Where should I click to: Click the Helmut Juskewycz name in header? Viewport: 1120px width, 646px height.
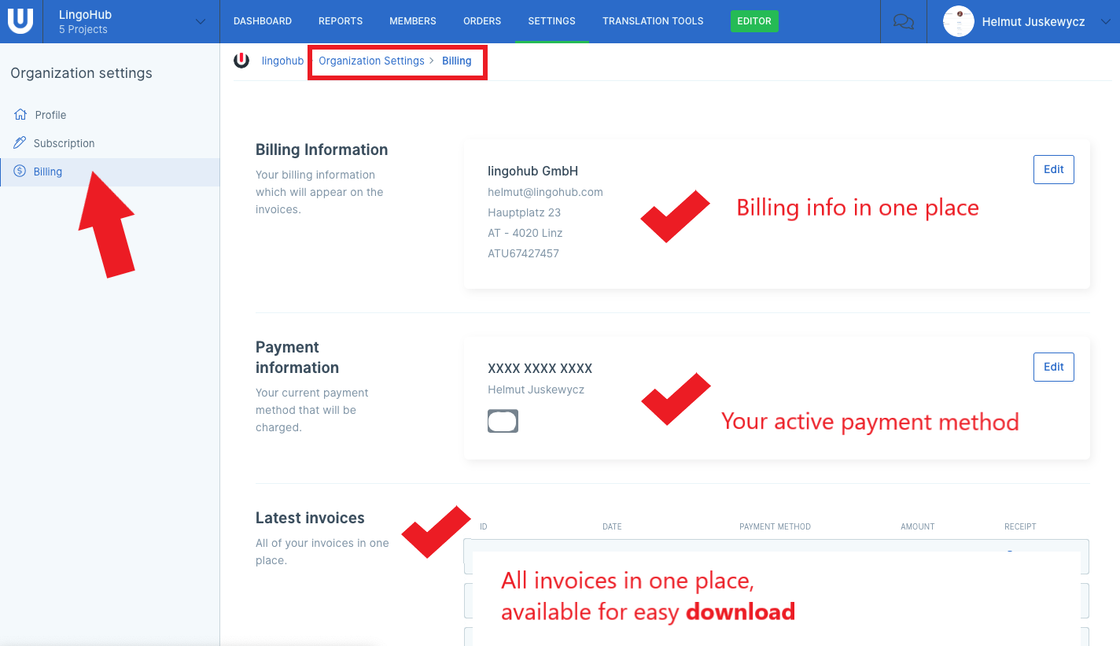(1033, 21)
